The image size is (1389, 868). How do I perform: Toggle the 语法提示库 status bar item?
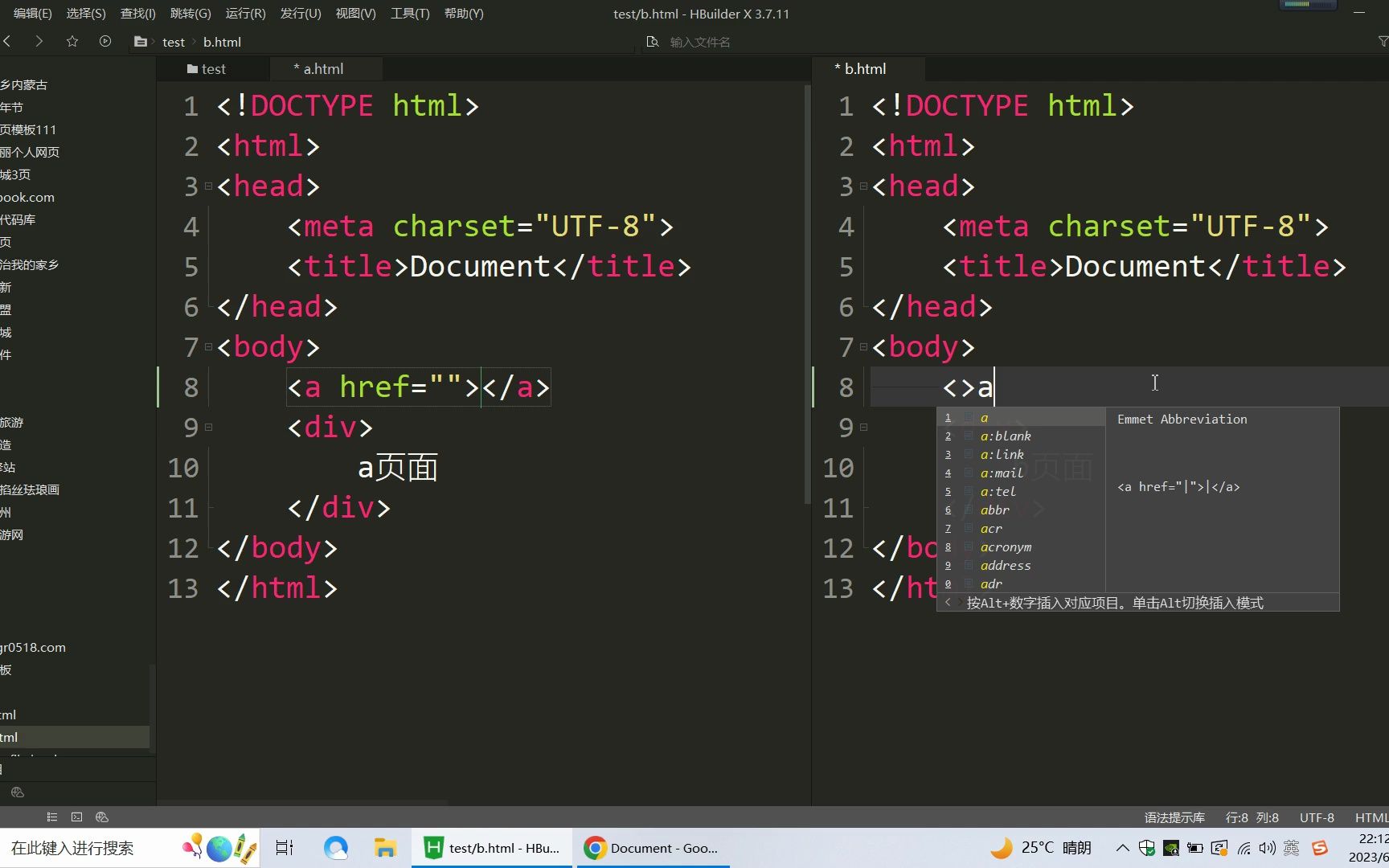point(1174,817)
